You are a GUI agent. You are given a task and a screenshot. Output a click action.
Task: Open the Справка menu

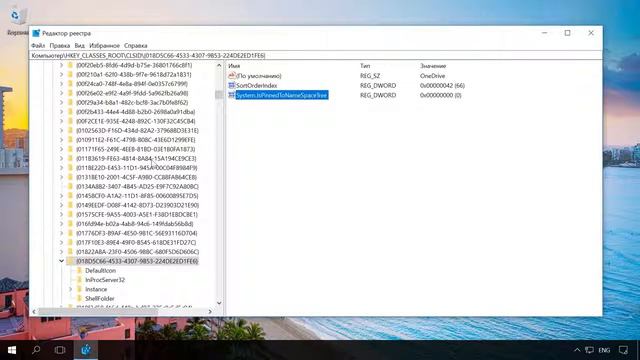(136, 46)
